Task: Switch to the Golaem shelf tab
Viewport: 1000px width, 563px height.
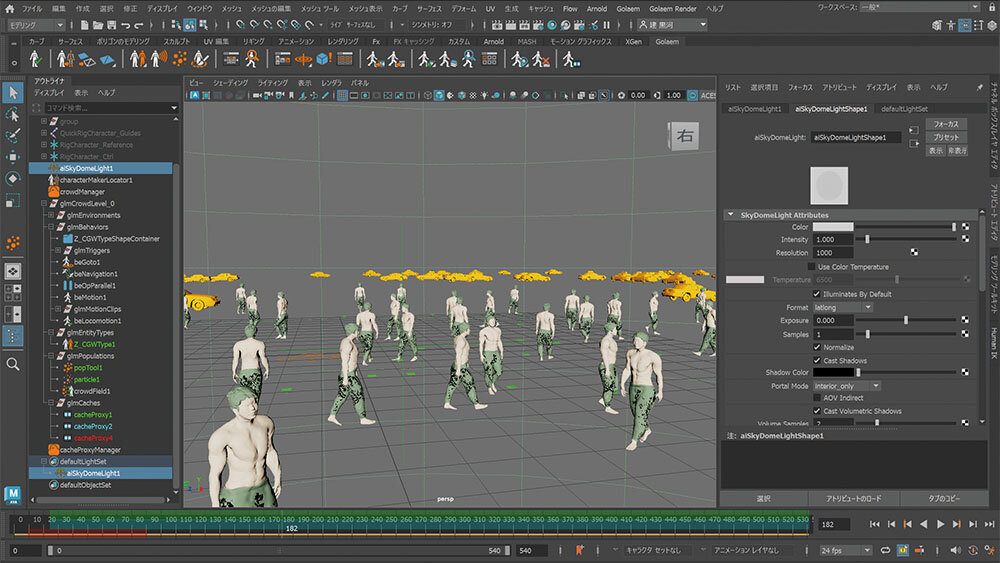Action: click(666, 42)
